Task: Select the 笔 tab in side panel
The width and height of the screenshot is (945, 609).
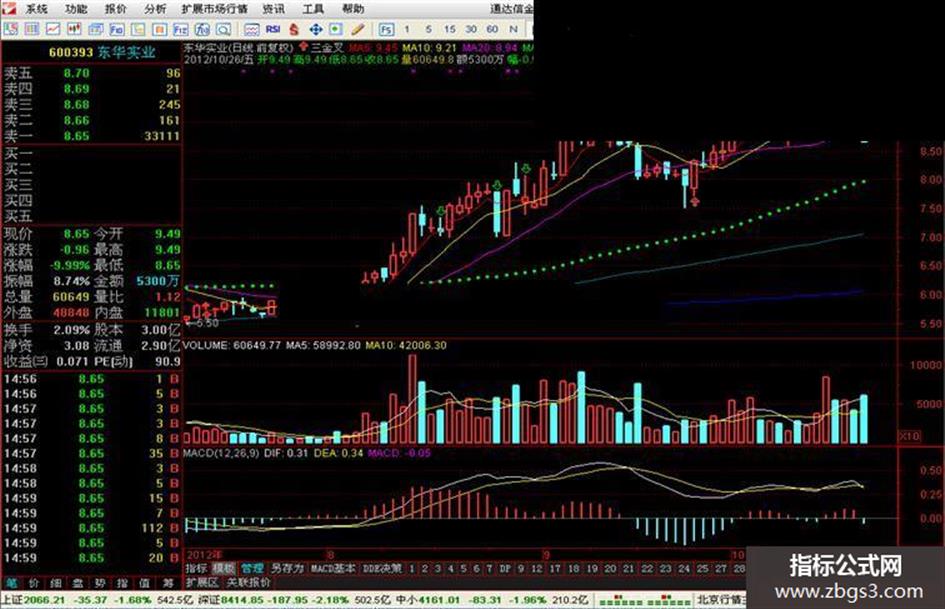Action: point(11,583)
